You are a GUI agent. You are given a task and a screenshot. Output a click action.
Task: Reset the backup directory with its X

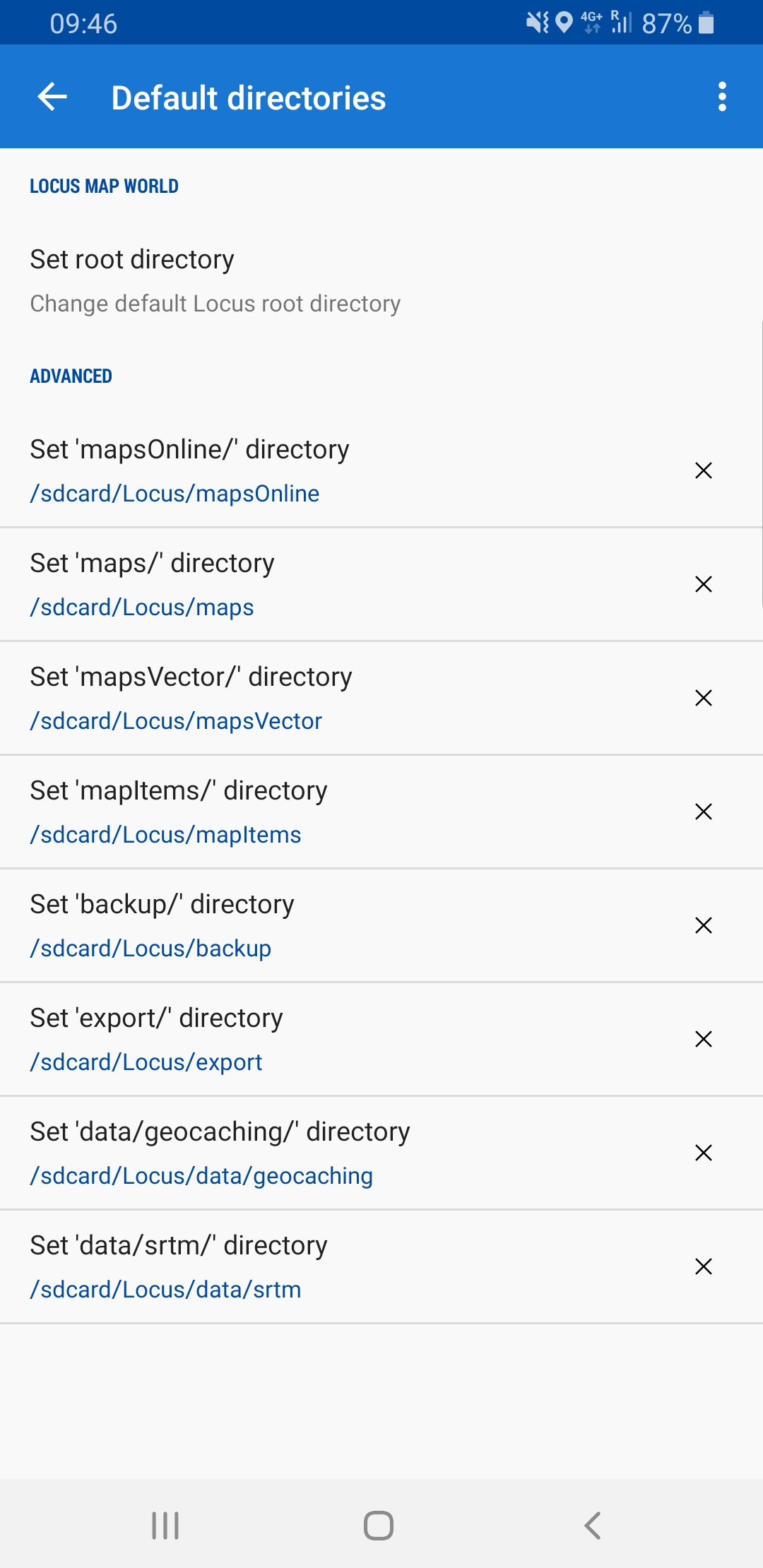point(704,925)
